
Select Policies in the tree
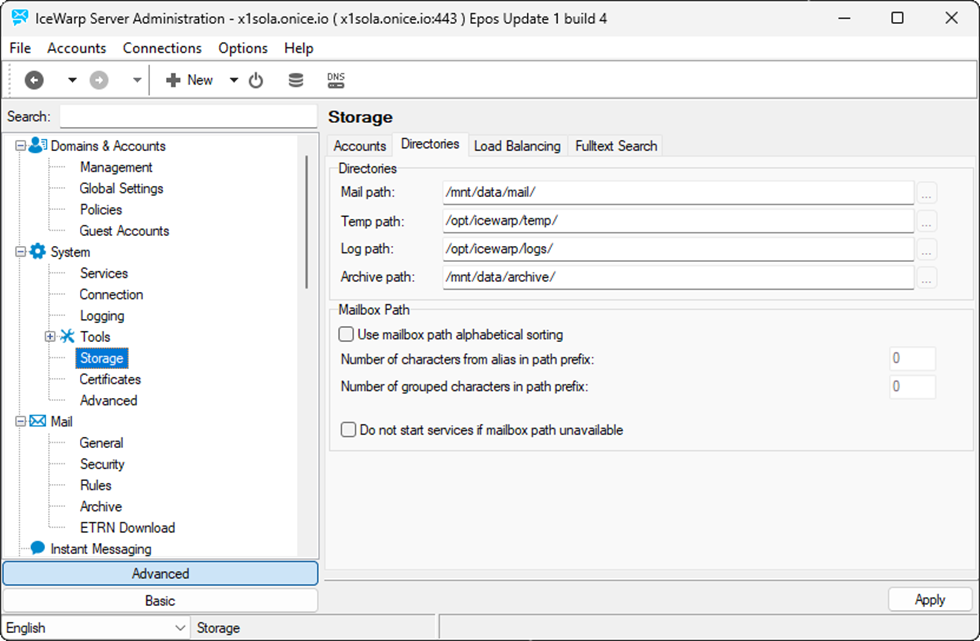pyautogui.click(x=101, y=210)
